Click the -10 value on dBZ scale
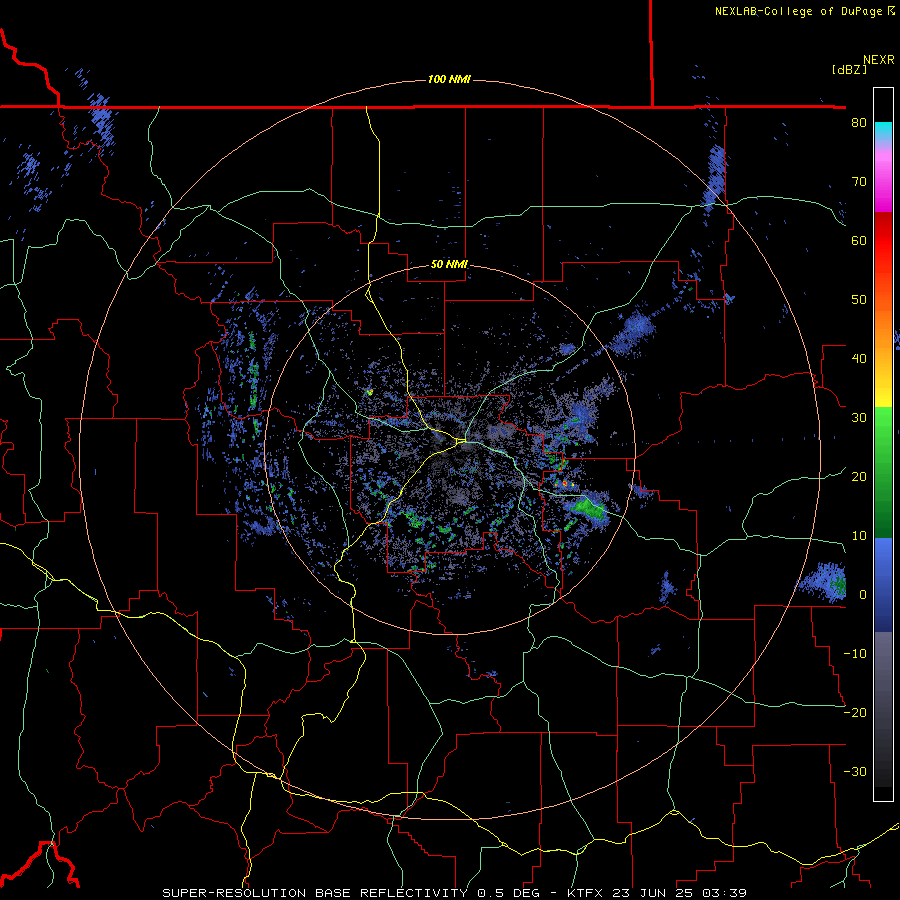 pyautogui.click(x=855, y=654)
